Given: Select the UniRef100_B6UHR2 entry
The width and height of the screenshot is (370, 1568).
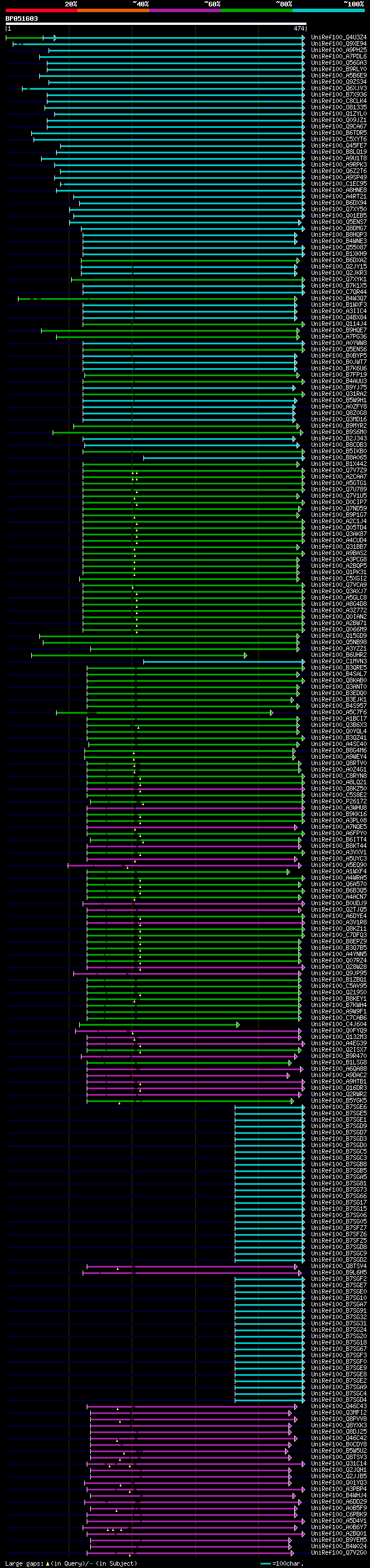Looking at the screenshot, I should pyautogui.click(x=338, y=655).
